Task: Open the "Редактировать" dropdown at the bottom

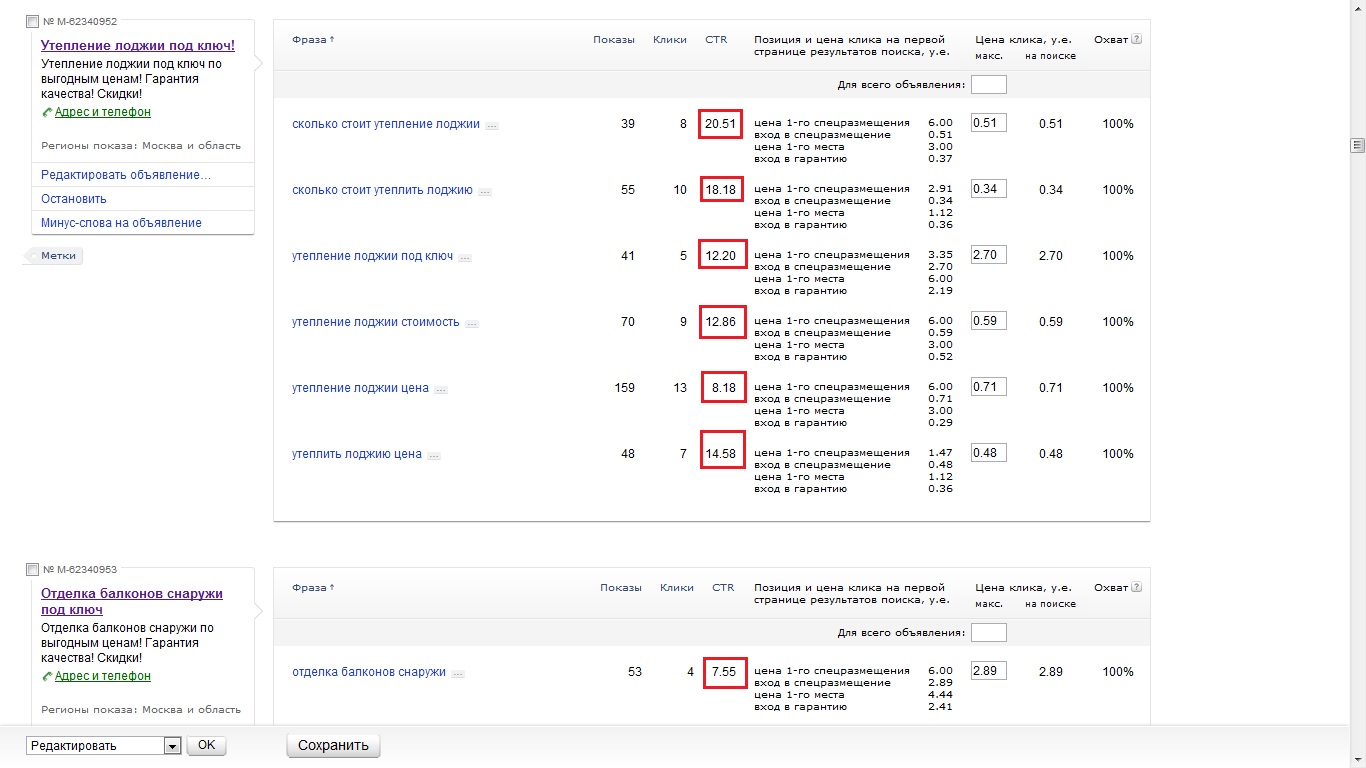Action: [x=171, y=746]
